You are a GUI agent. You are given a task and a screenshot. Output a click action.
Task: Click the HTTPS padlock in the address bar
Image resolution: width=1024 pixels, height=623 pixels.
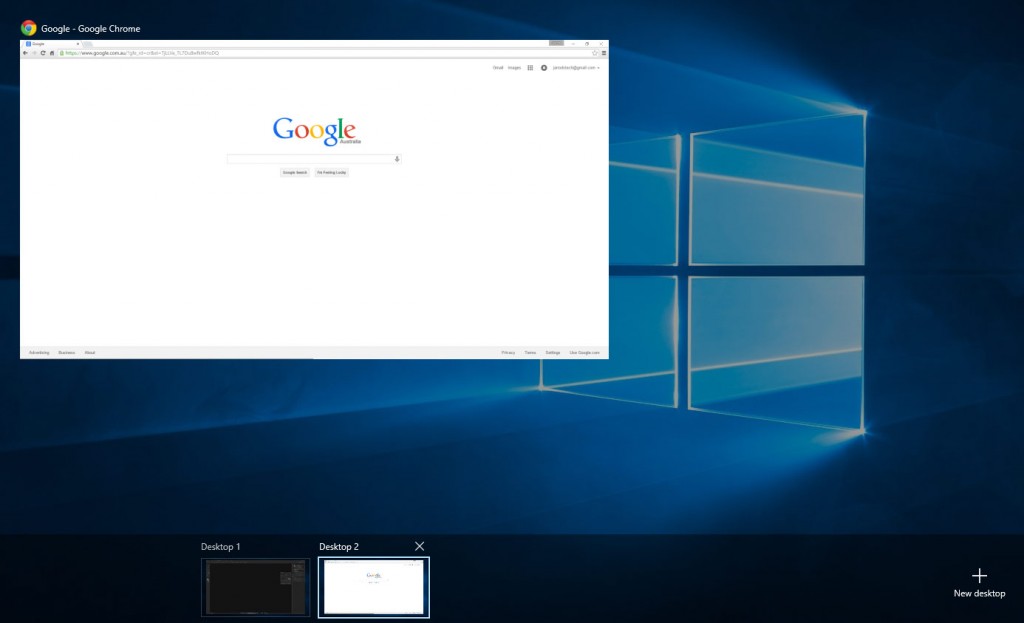tap(62, 51)
